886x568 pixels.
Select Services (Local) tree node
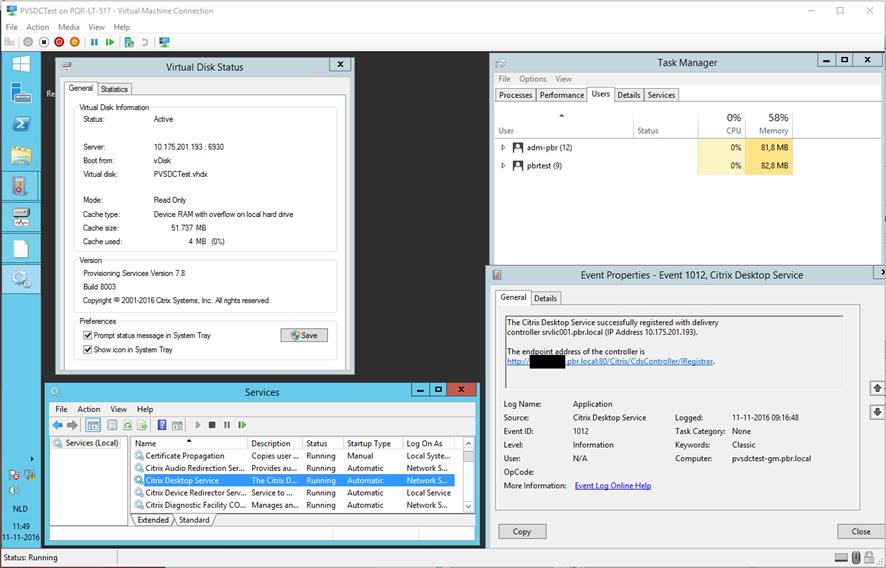tap(86, 443)
